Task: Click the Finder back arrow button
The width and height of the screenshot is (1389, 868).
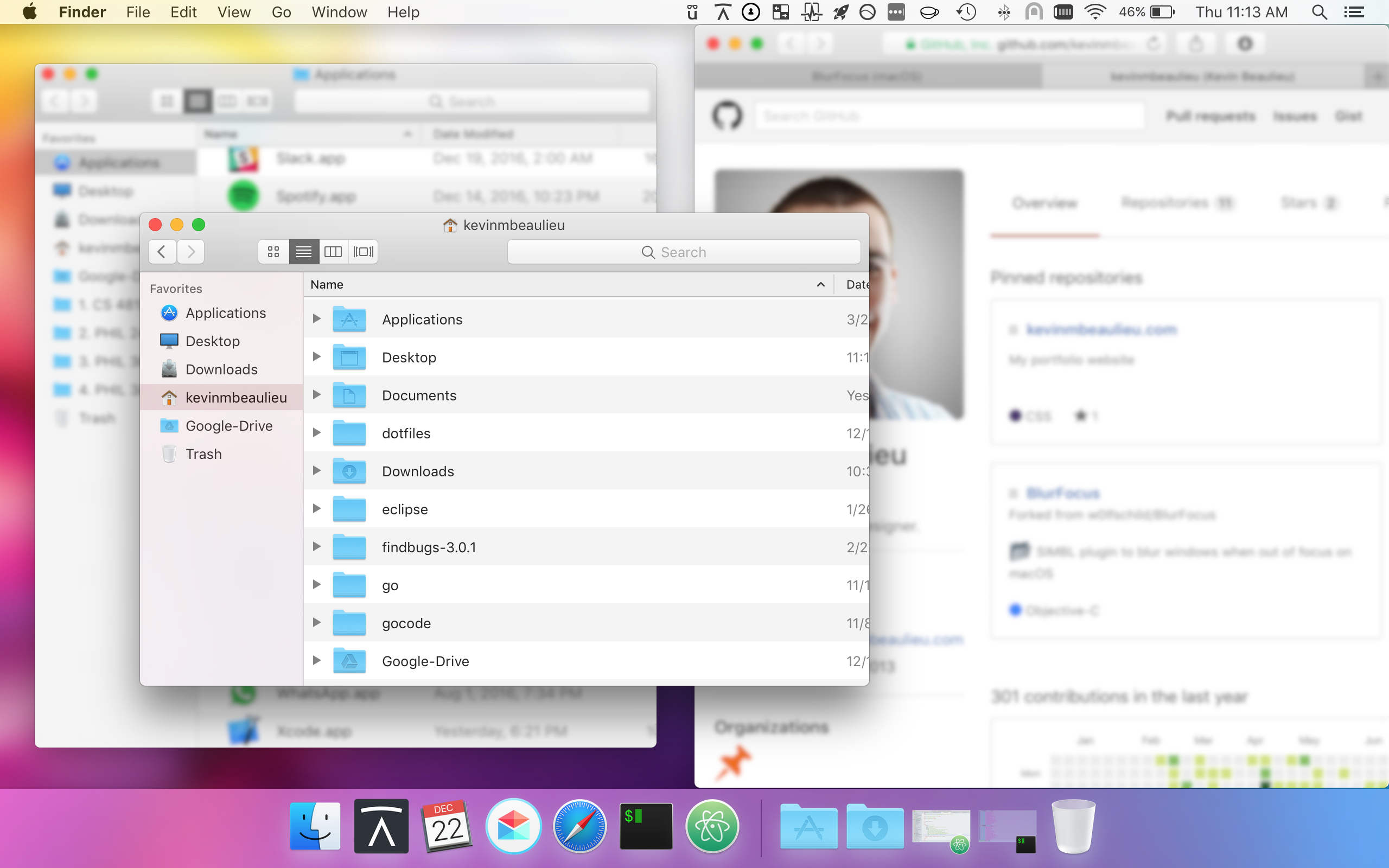Action: click(162, 252)
